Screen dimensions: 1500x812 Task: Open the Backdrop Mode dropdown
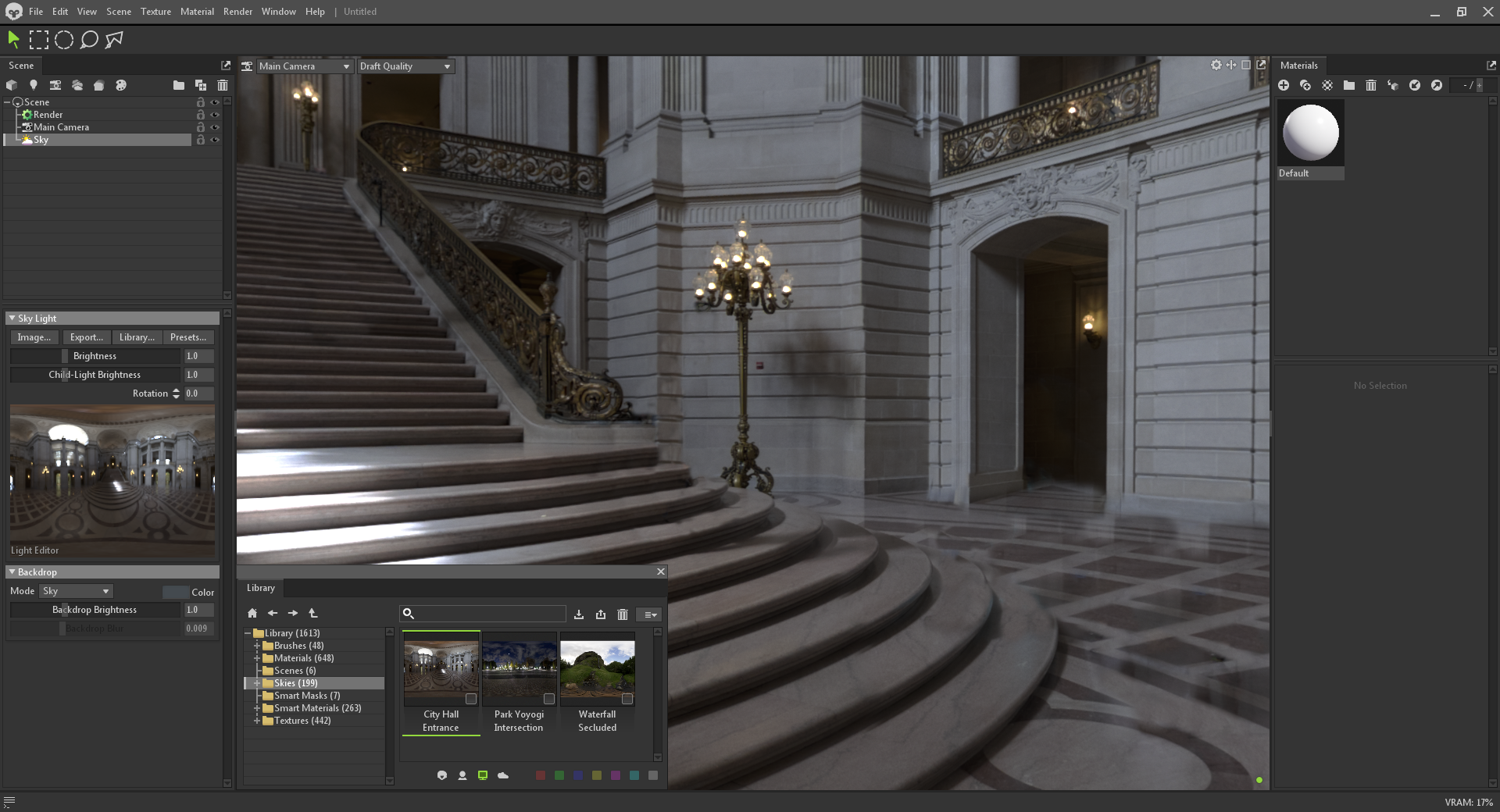pyautogui.click(x=77, y=591)
